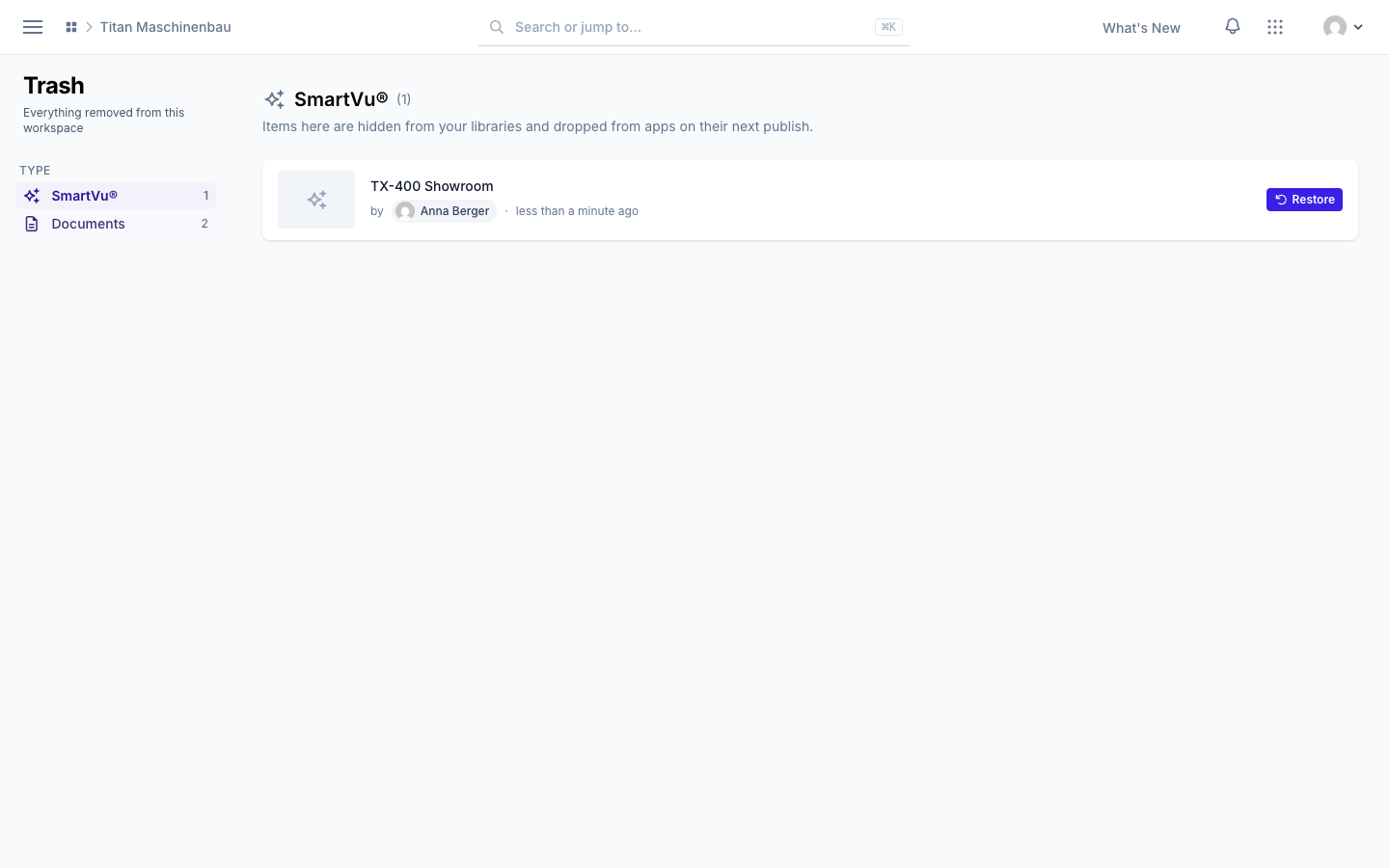The height and width of the screenshot is (868, 1389).
Task: Click the breadcrumb chevron separator
Action: (89, 27)
